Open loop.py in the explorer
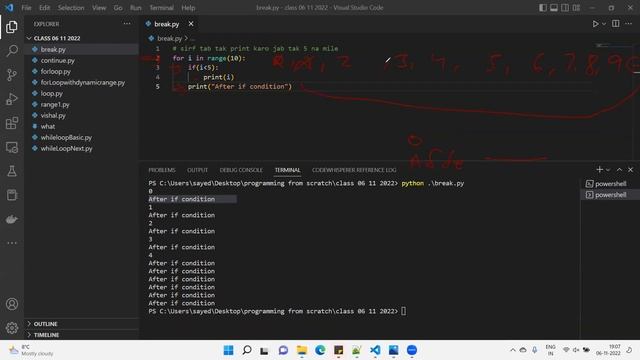The height and width of the screenshot is (360, 640). pyautogui.click(x=52, y=93)
